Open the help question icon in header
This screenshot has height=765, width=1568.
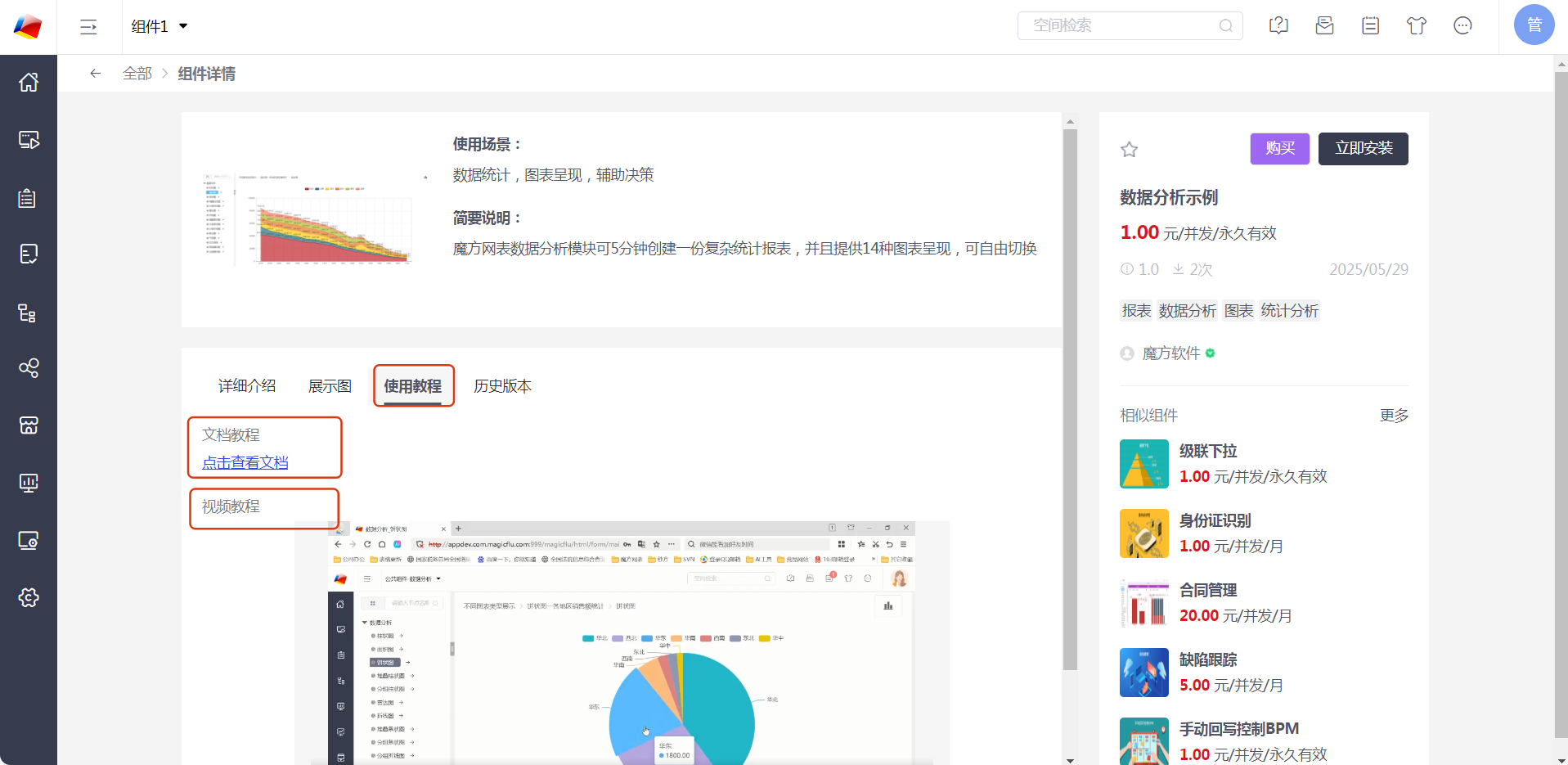pos(1278,25)
